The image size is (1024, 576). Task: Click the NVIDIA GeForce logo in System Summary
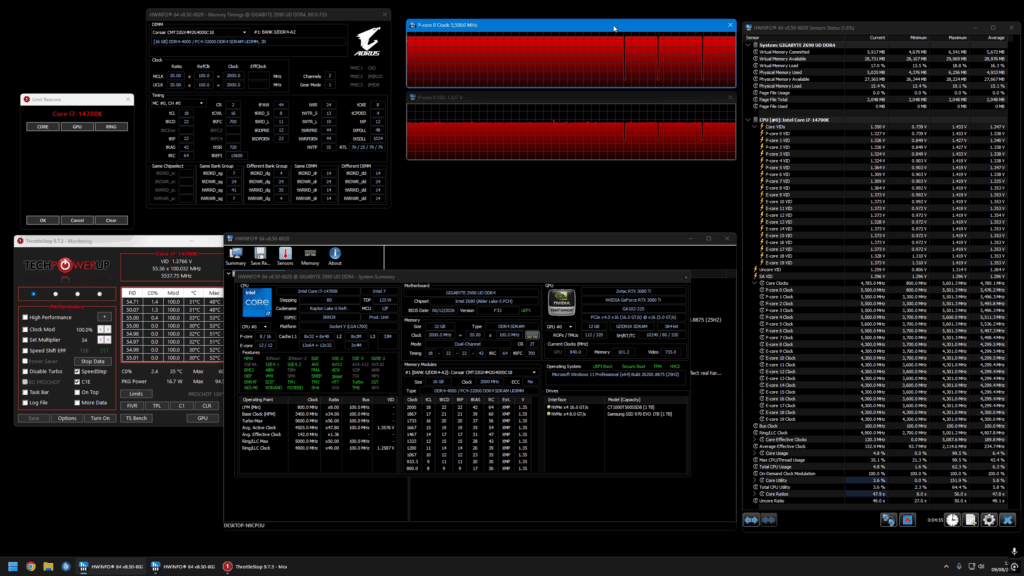coord(561,302)
